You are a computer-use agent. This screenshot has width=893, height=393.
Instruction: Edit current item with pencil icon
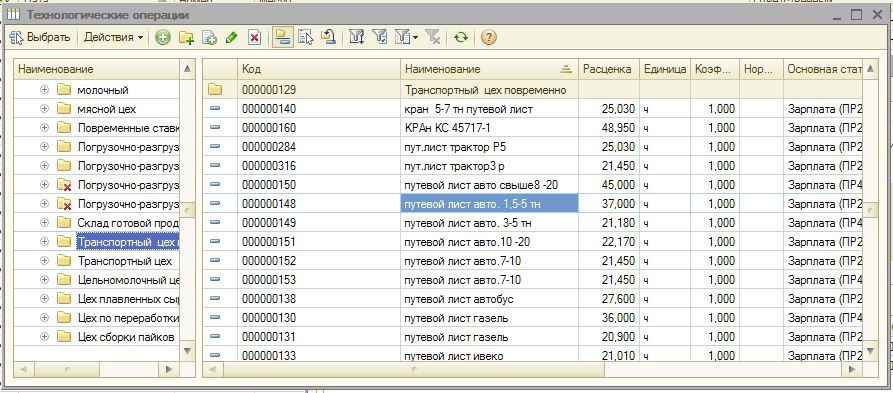click(231, 38)
